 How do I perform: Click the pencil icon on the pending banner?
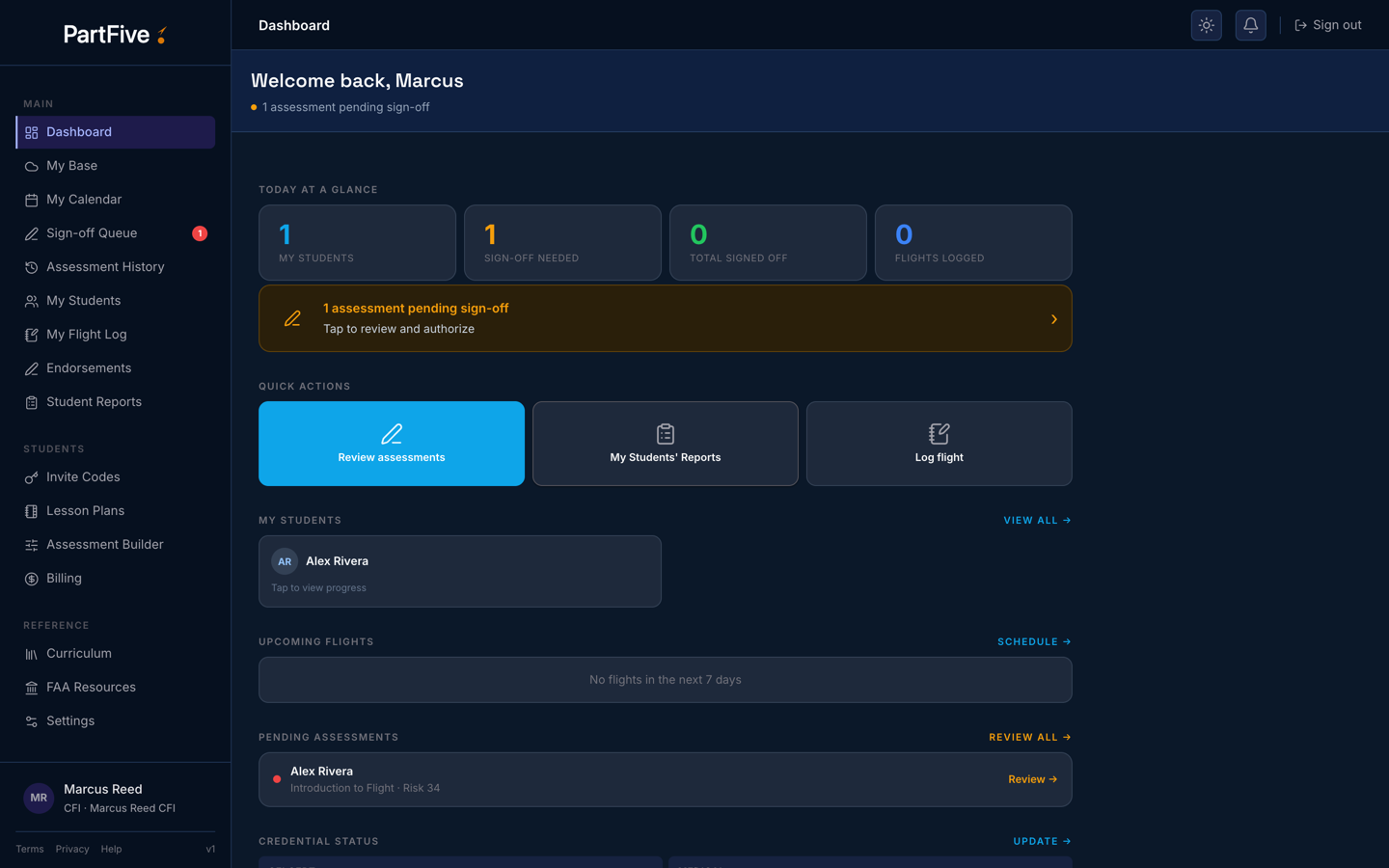coord(292,318)
